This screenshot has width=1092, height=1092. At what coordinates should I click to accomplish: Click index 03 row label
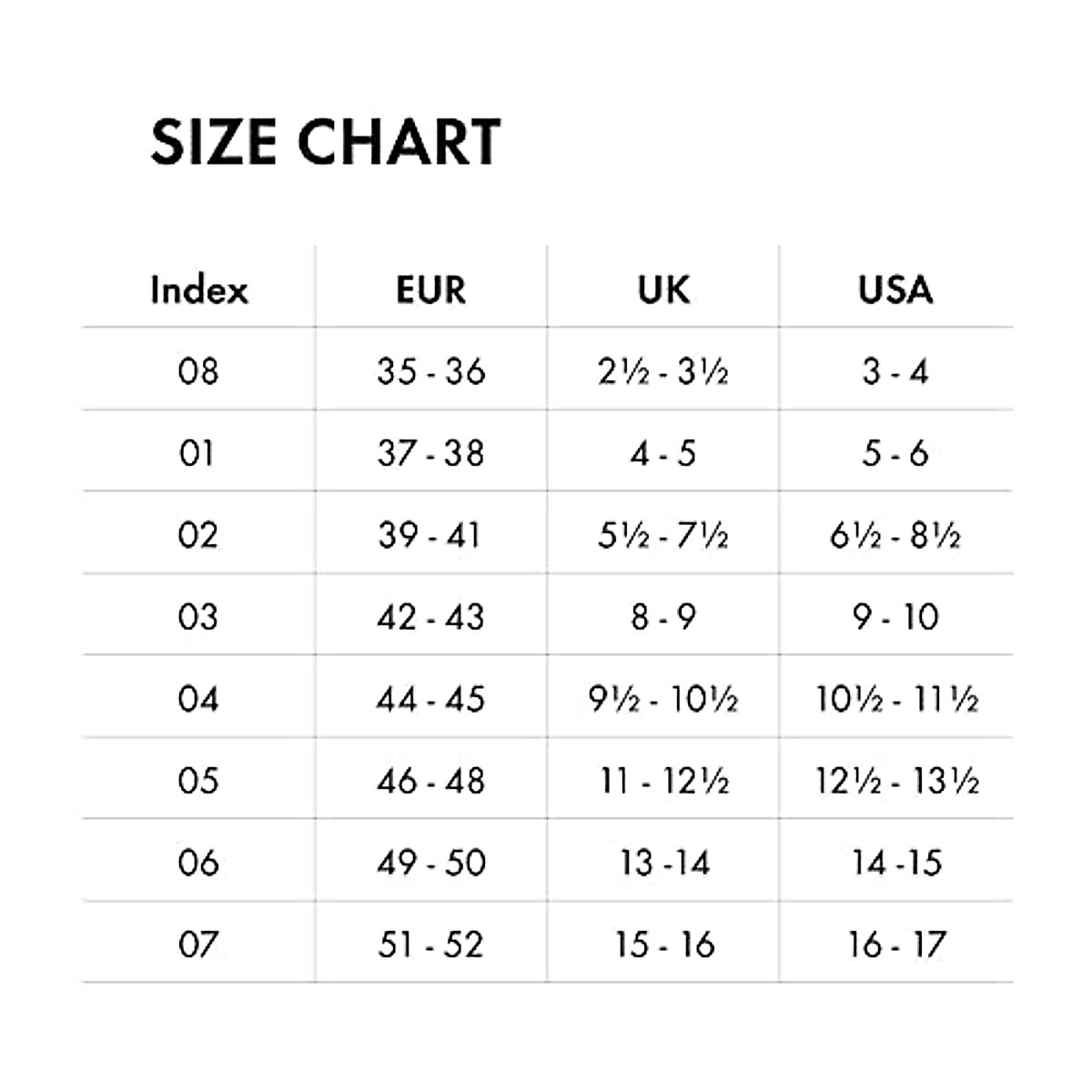198,617
